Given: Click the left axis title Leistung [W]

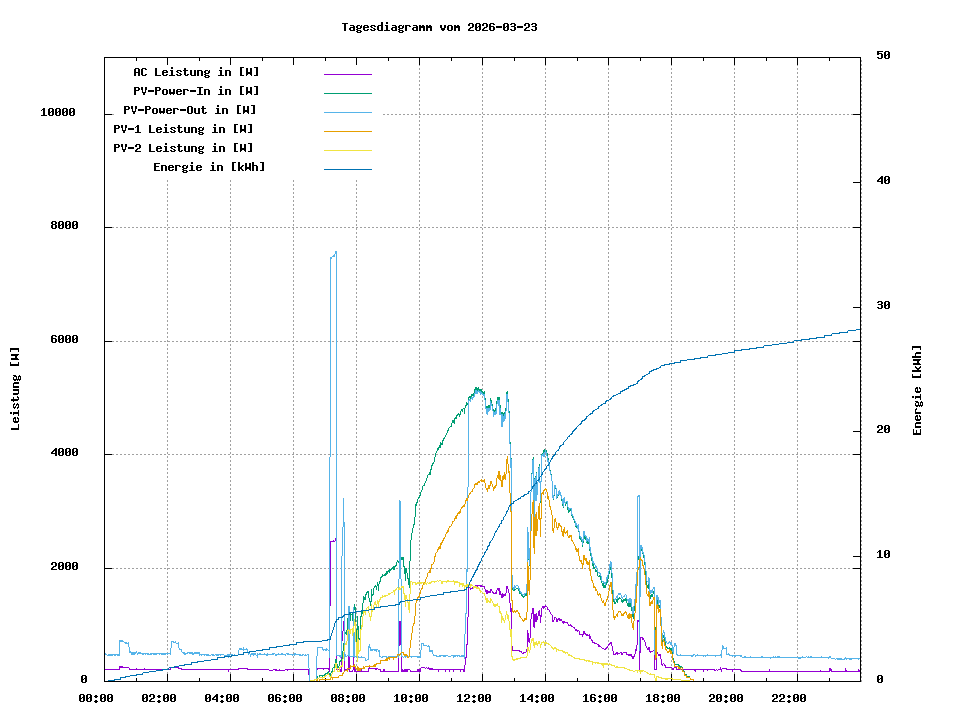Looking at the screenshot, I should click(16, 389).
